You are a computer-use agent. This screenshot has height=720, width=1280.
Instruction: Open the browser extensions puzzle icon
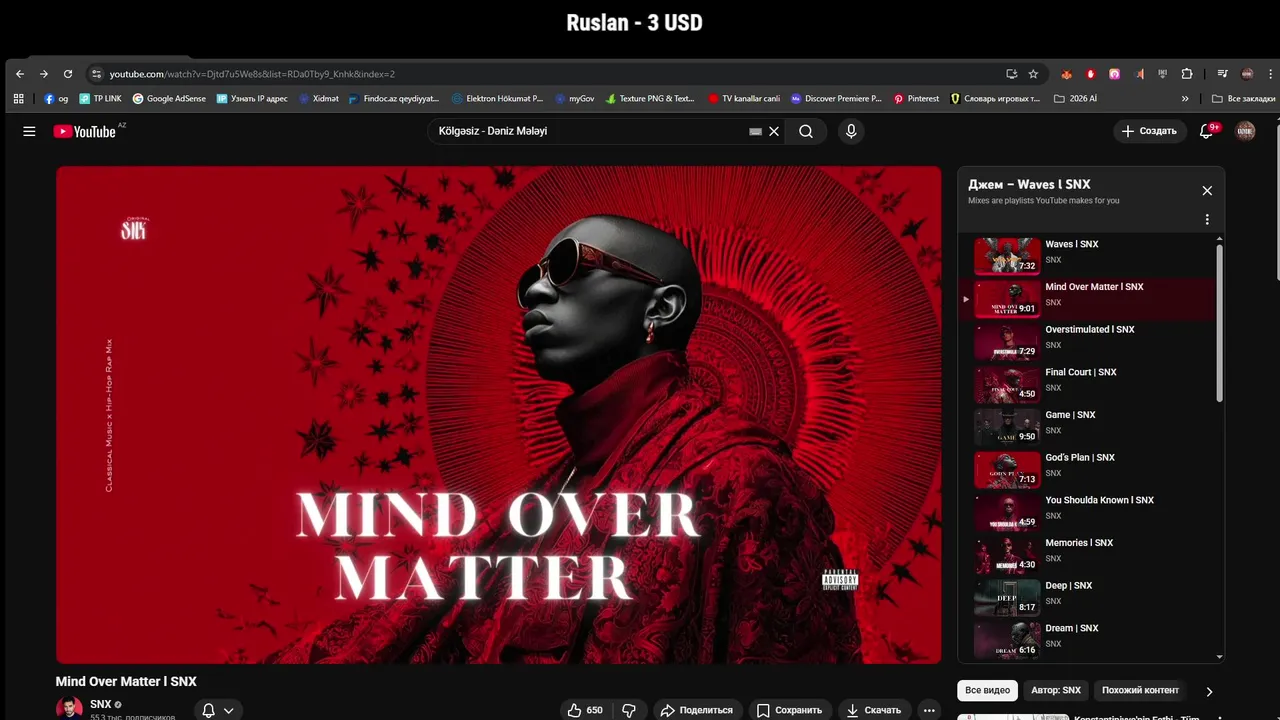[x=1187, y=74]
